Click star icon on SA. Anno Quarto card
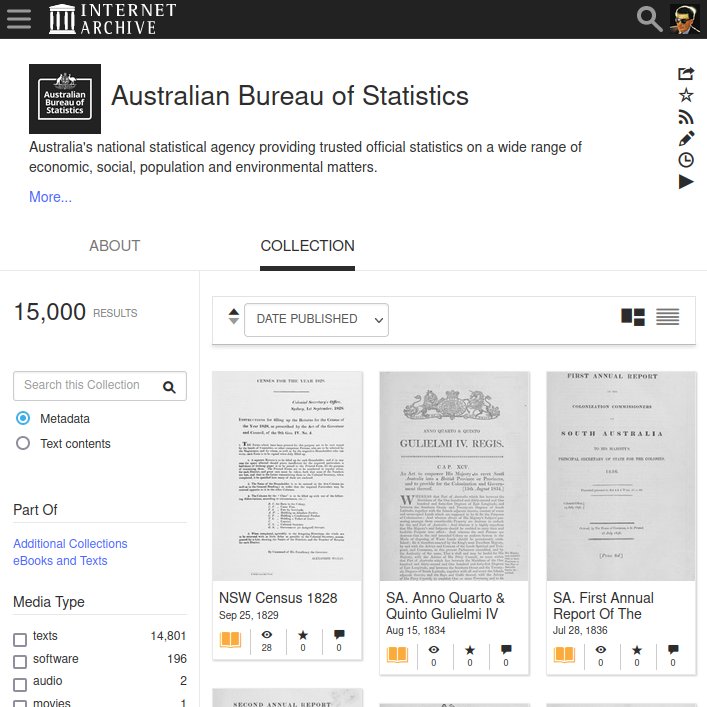This screenshot has width=707, height=707. (x=470, y=650)
